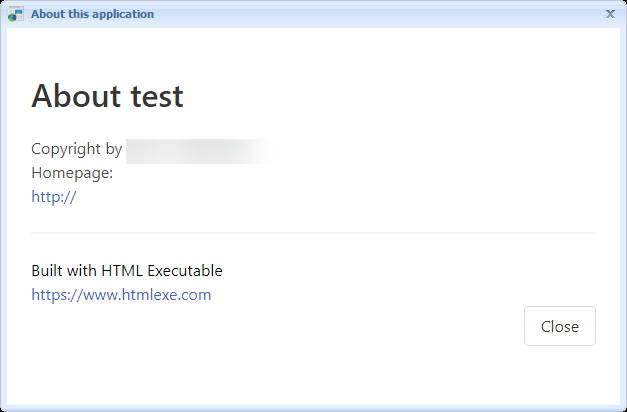Click the word "Copyright" in the body

click(66, 149)
